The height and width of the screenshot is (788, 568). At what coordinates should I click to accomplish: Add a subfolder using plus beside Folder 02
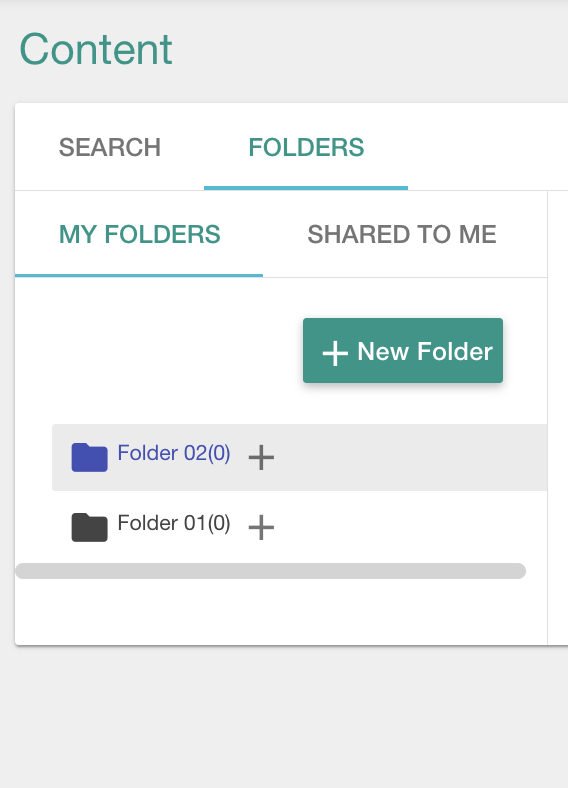tap(261, 457)
